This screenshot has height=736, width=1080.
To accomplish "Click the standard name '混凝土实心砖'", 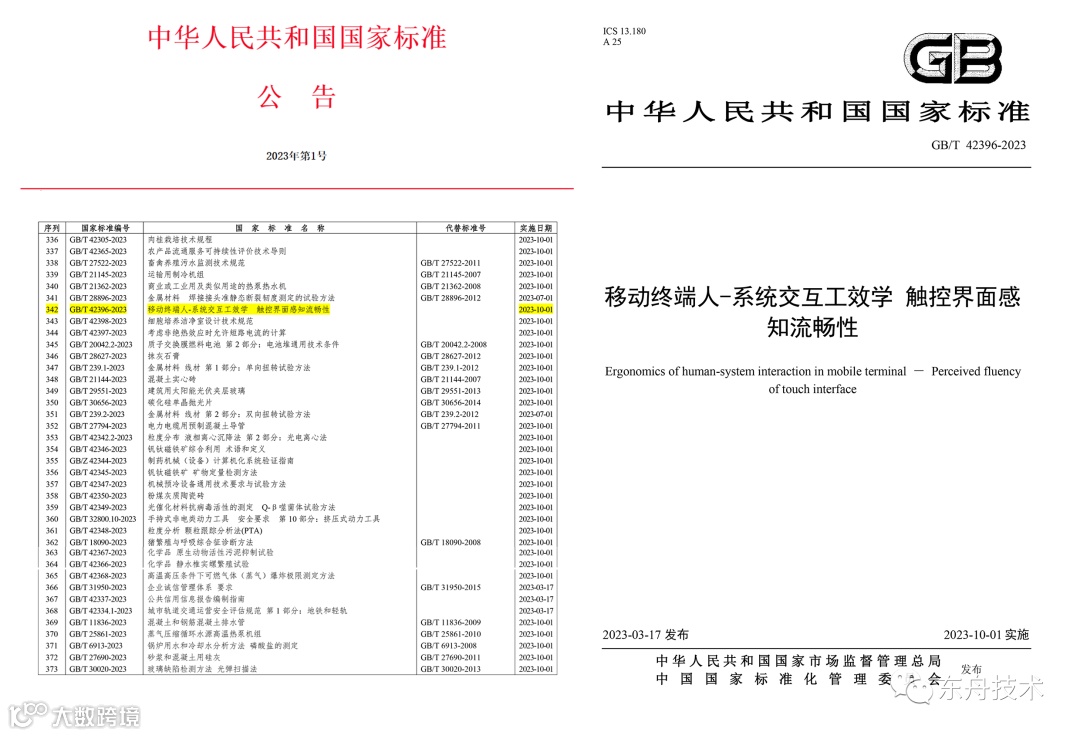I will click(x=172, y=380).
